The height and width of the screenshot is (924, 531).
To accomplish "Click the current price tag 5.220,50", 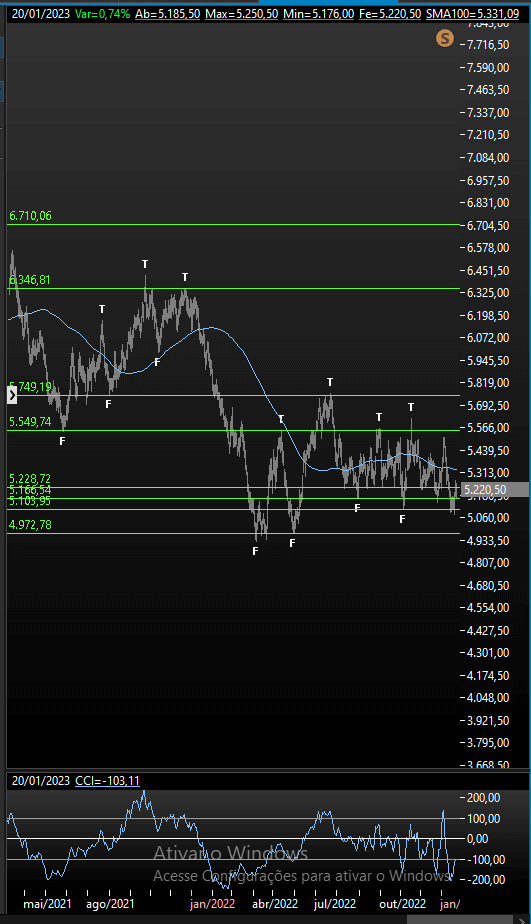I will pyautogui.click(x=486, y=490).
